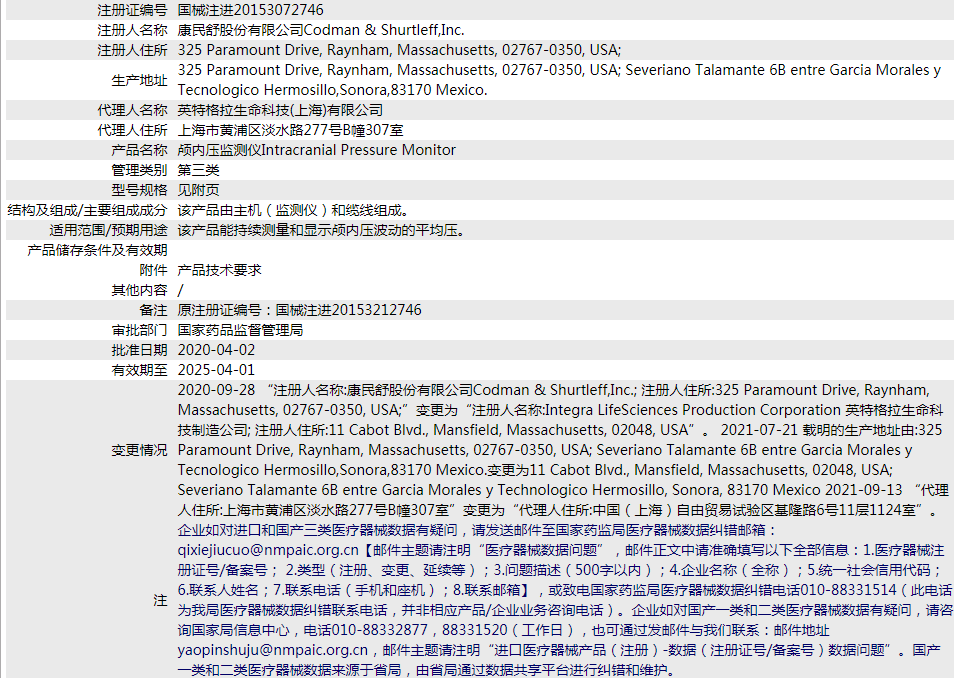The image size is (956, 678).
Task: Click approval date 2020-04-02
Action: 216,350
